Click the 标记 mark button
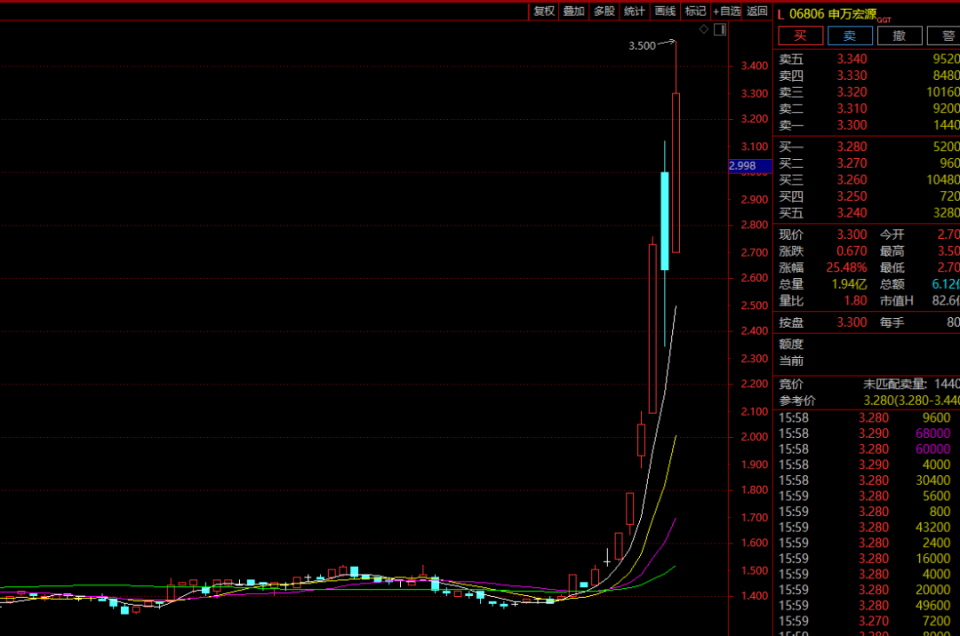The image size is (960, 636). [695, 11]
